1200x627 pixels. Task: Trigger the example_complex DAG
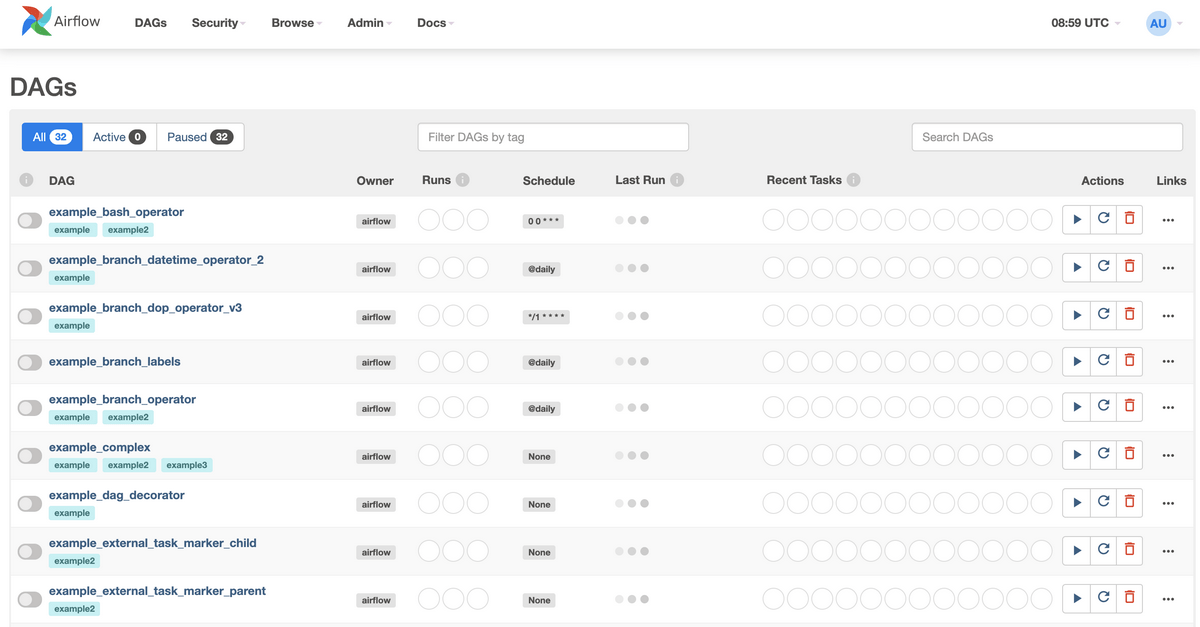[x=1076, y=455]
